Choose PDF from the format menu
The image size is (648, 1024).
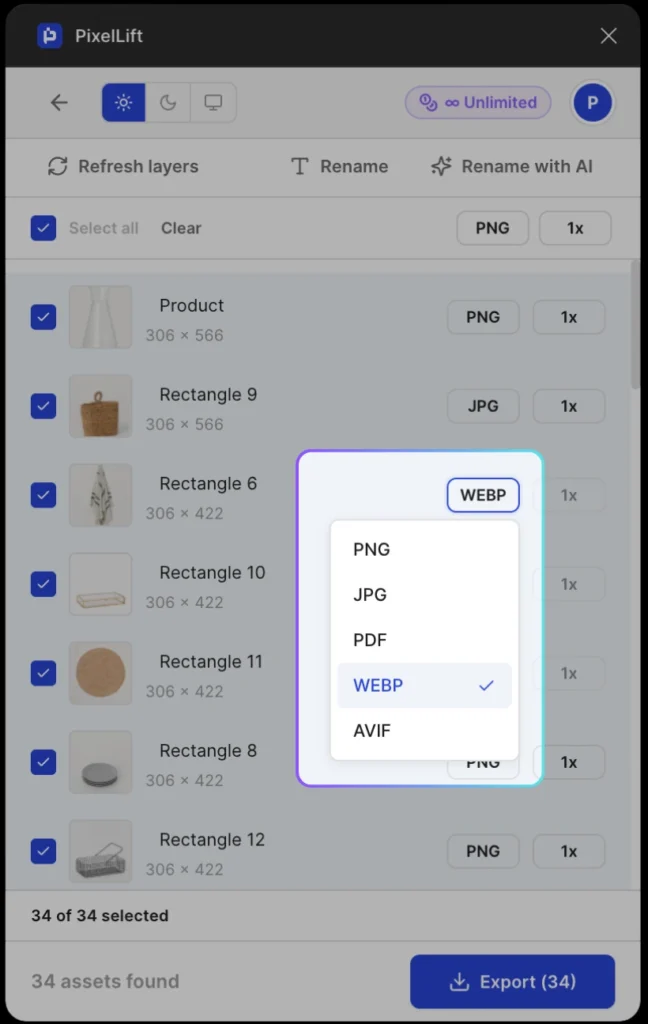tap(425, 640)
